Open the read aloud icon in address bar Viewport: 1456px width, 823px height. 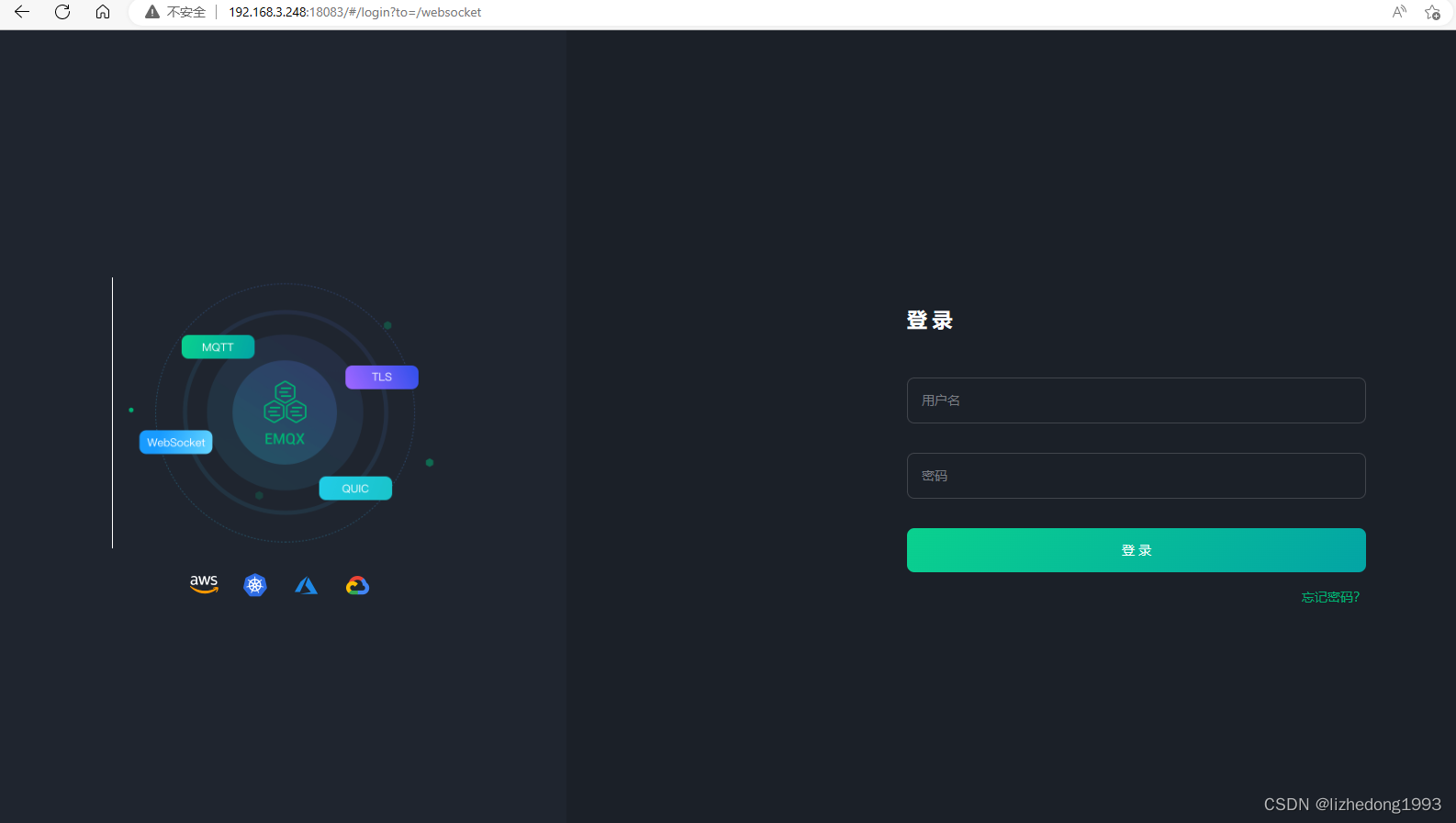[x=1399, y=12]
